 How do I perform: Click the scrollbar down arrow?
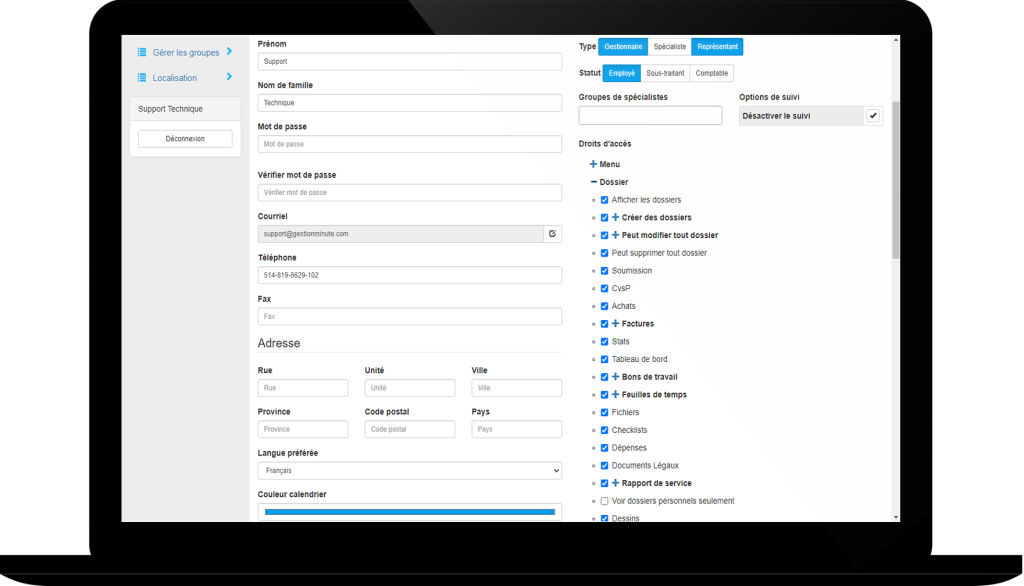pyautogui.click(x=895, y=517)
